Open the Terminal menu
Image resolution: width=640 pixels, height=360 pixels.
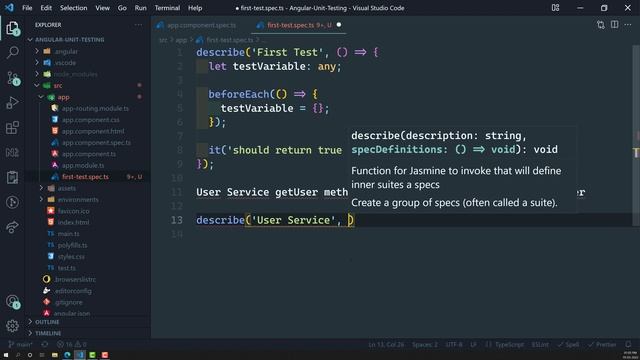click(167, 8)
